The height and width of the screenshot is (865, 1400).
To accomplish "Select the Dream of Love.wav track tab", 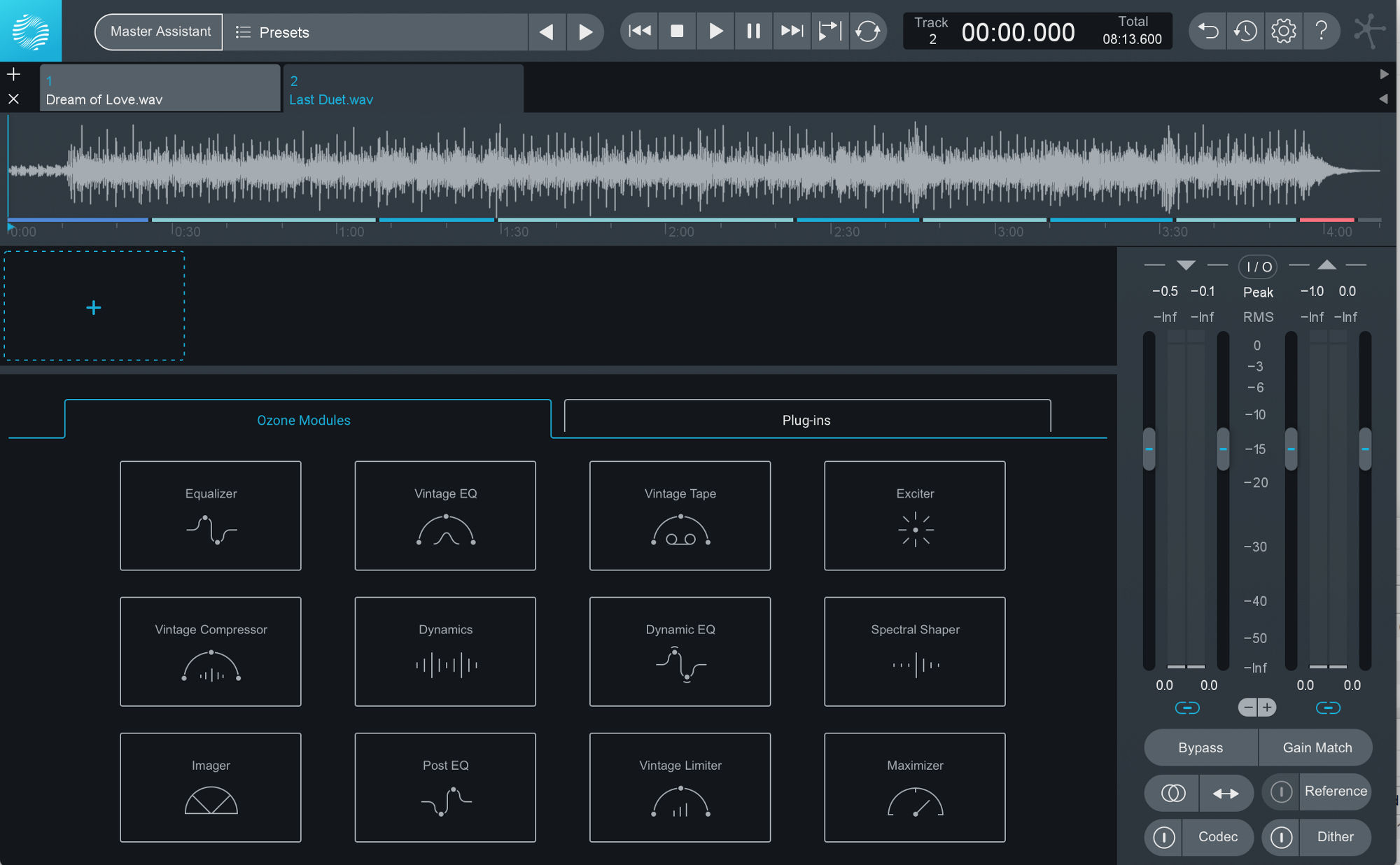I will pos(160,90).
